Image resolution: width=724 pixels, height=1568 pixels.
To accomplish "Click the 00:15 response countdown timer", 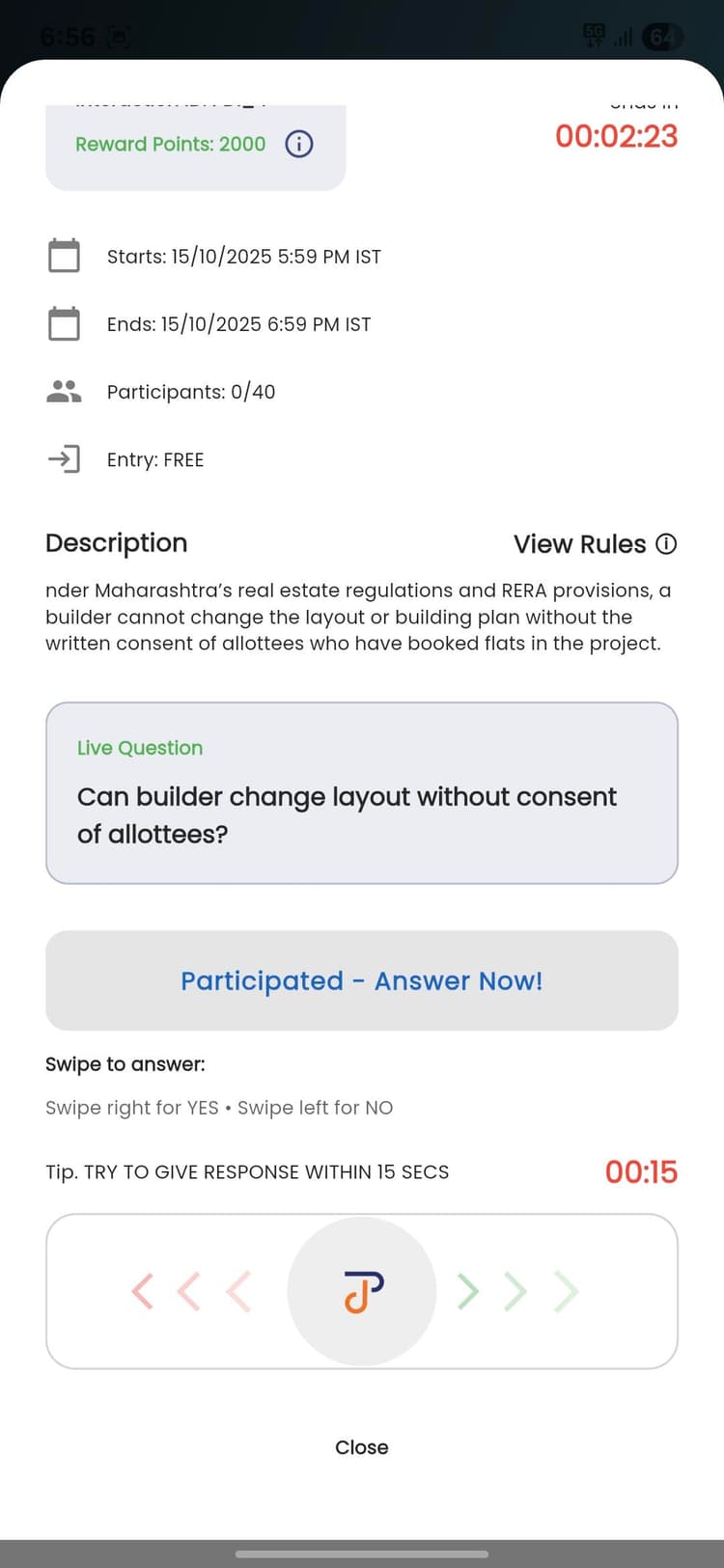I will pyautogui.click(x=640, y=1171).
